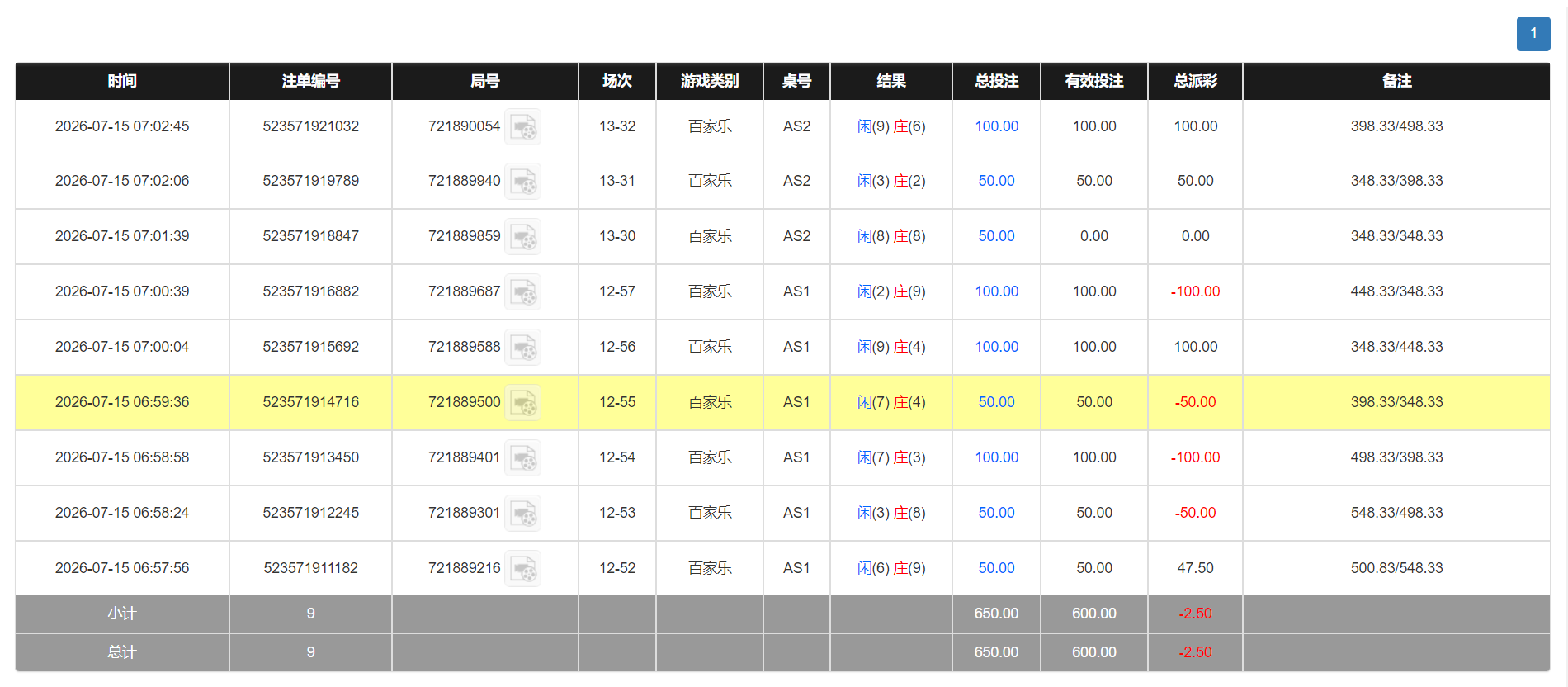Click timestamp 2026-07-15 07:02:45
The height and width of the screenshot is (687, 1568).
pos(122,126)
